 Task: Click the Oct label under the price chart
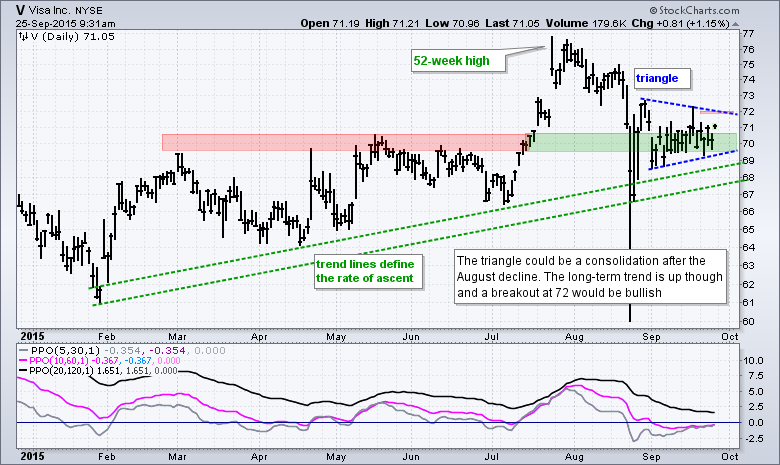[x=730, y=337]
